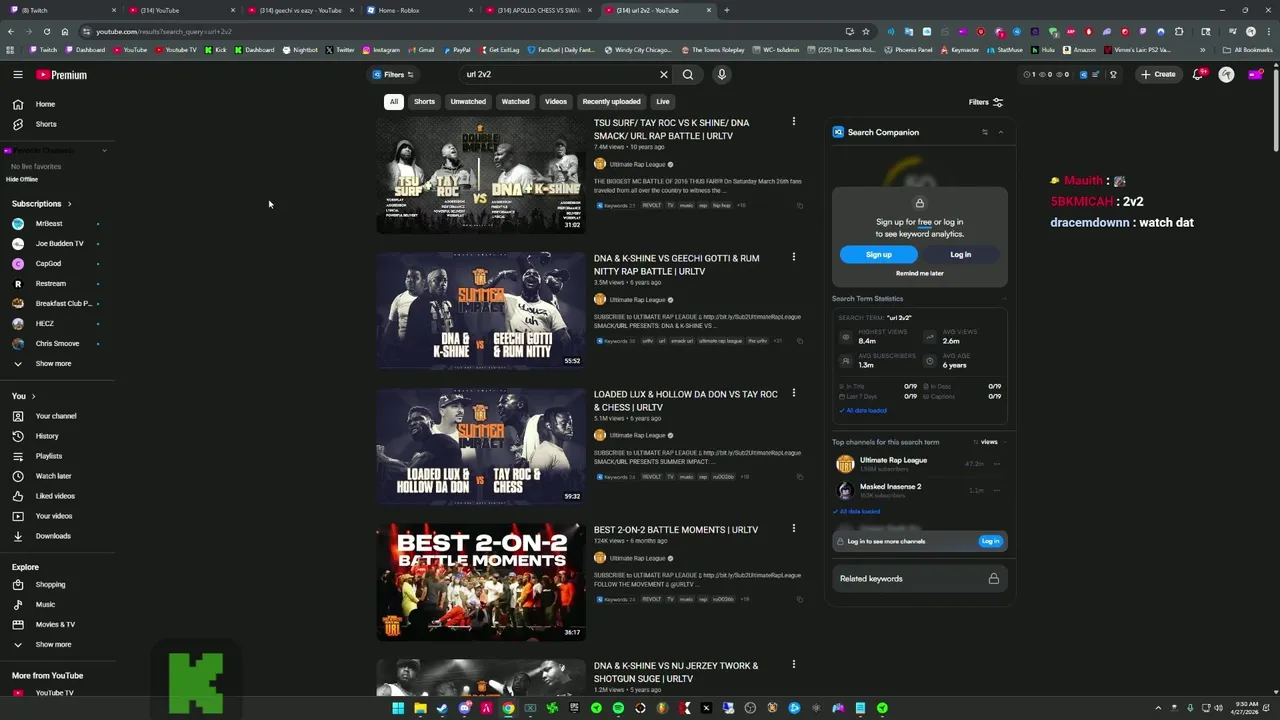Open options for Tsu Surf/Tay Roc video
Viewport: 1280px width, 720px height.
click(794, 122)
